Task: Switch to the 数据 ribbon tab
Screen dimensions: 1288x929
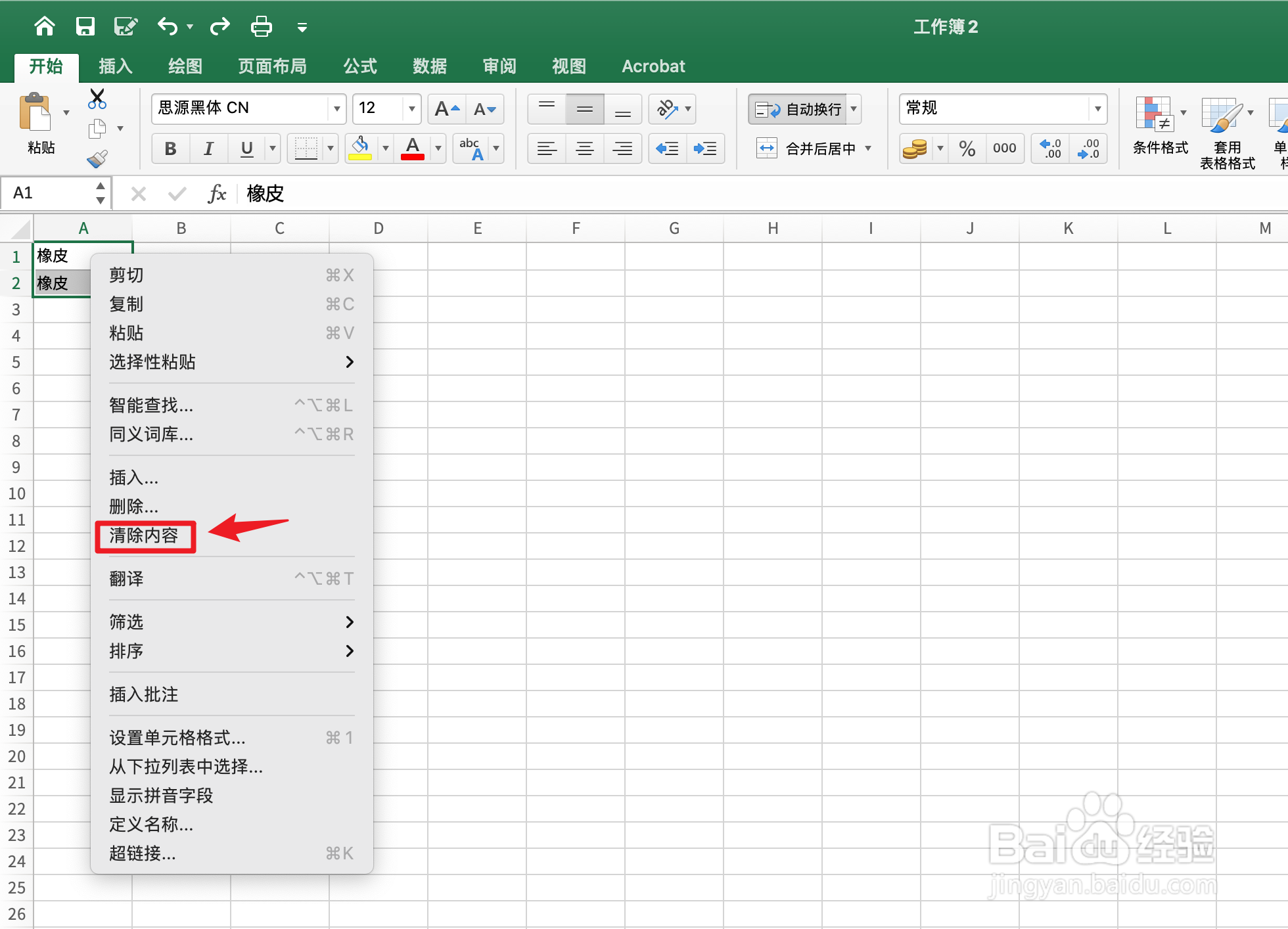Action: [429, 66]
